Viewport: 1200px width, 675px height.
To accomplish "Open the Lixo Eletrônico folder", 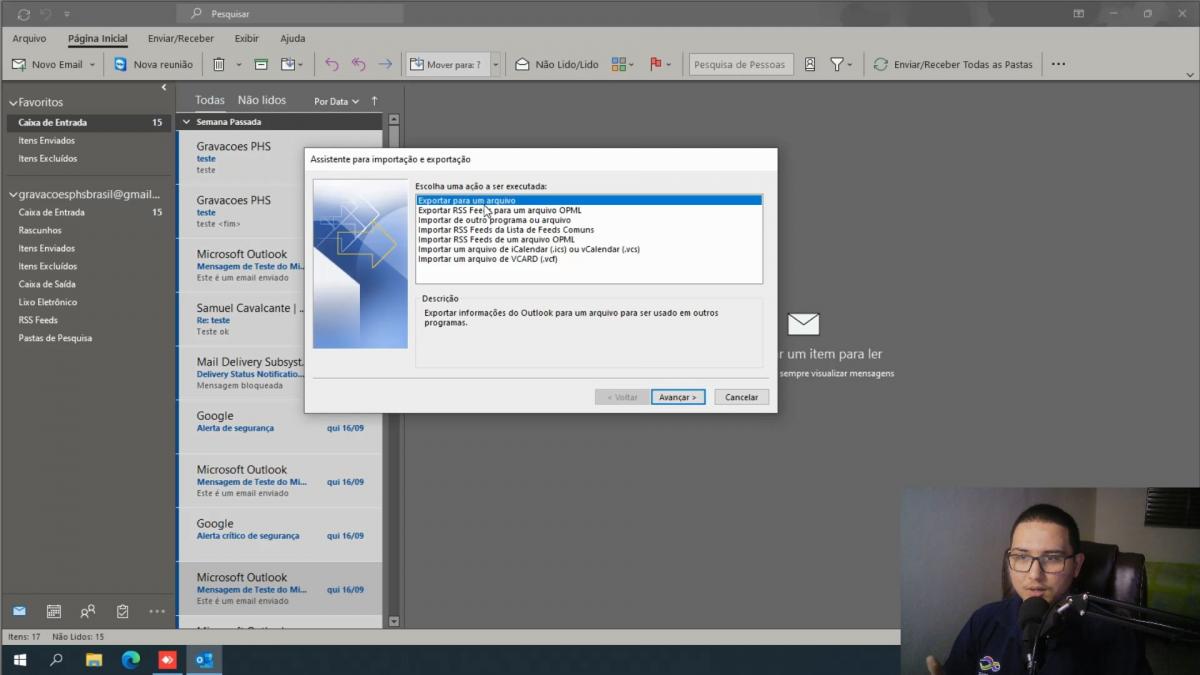I will [x=47, y=302].
